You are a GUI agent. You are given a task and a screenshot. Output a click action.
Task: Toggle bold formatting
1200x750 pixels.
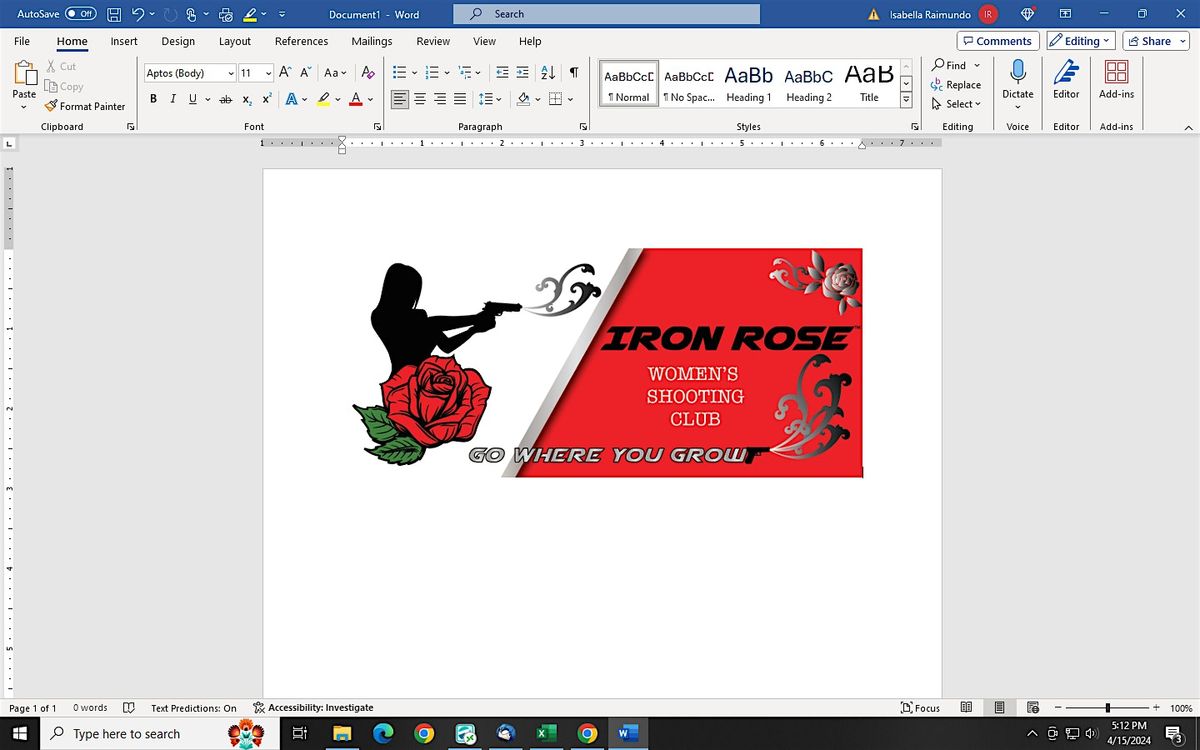point(153,99)
